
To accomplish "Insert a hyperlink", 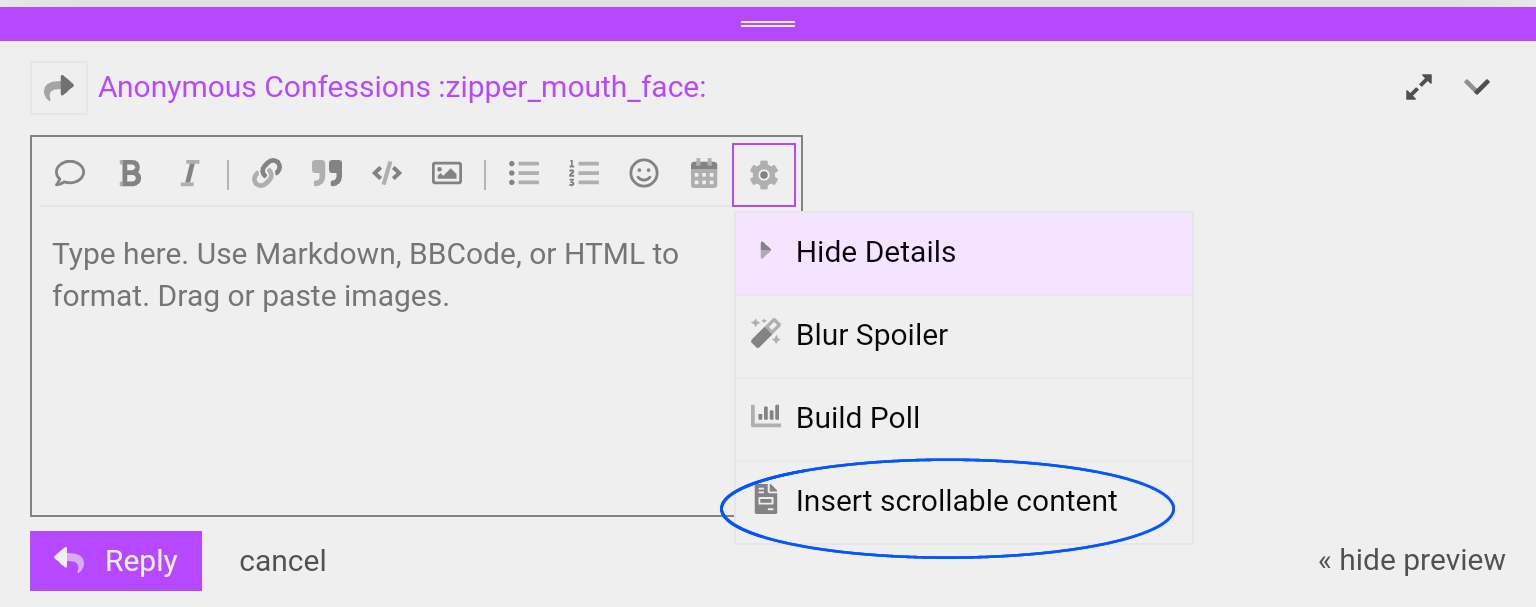I will [265, 174].
